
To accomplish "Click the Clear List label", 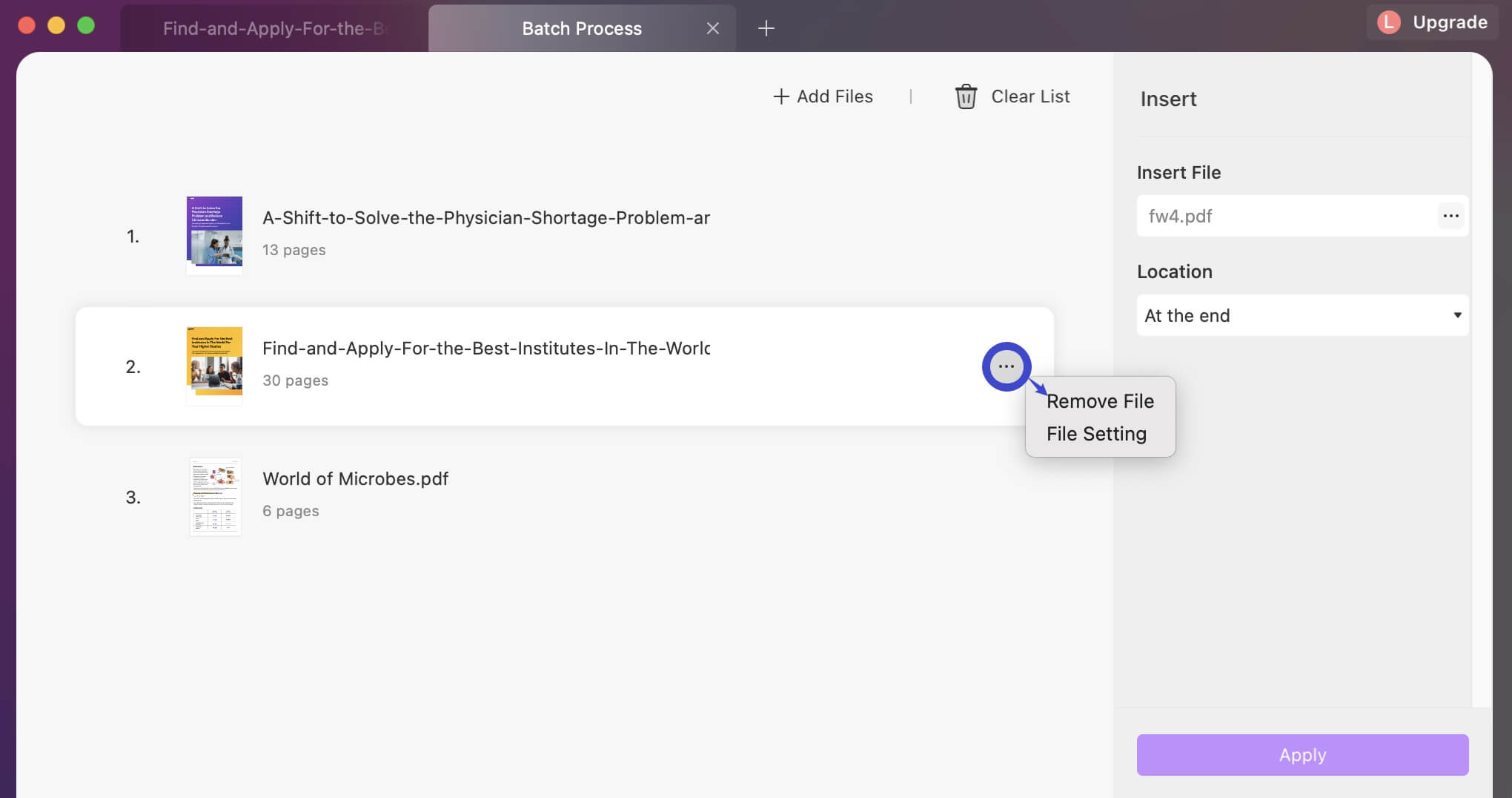I will [x=1030, y=96].
